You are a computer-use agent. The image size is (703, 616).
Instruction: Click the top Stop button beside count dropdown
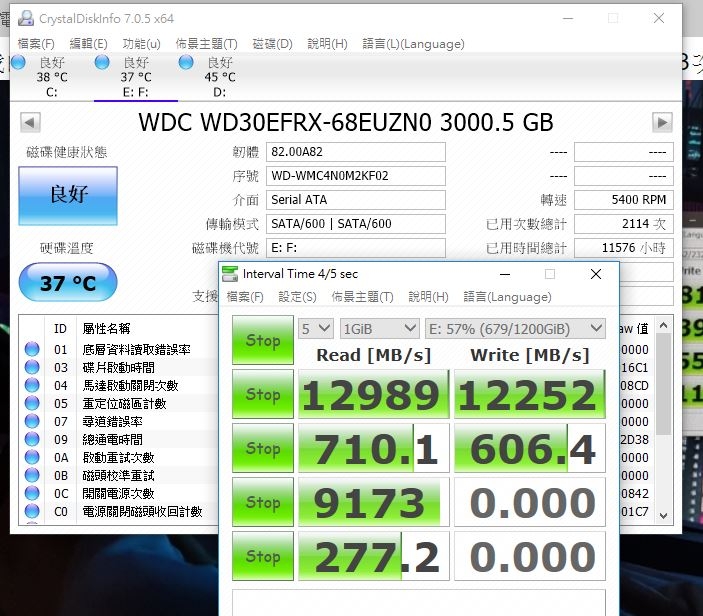pos(263,340)
